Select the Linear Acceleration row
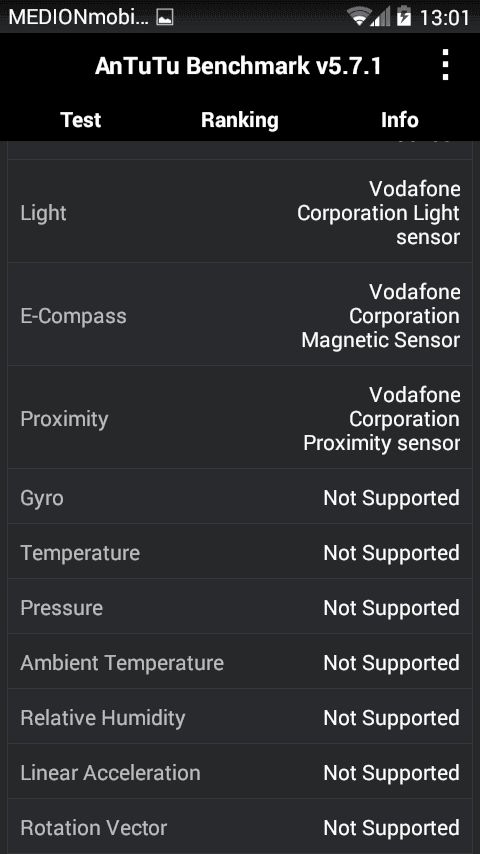Screen dimensions: 480x854 [240, 772]
